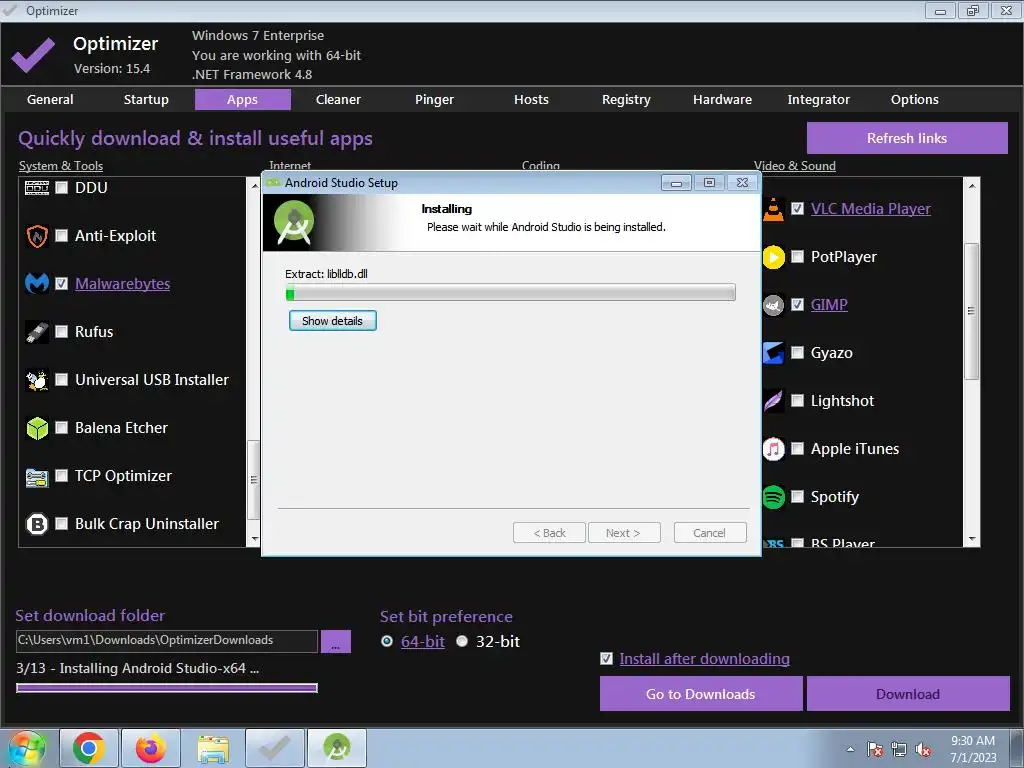Check the PotPlayer checkbox

(797, 257)
